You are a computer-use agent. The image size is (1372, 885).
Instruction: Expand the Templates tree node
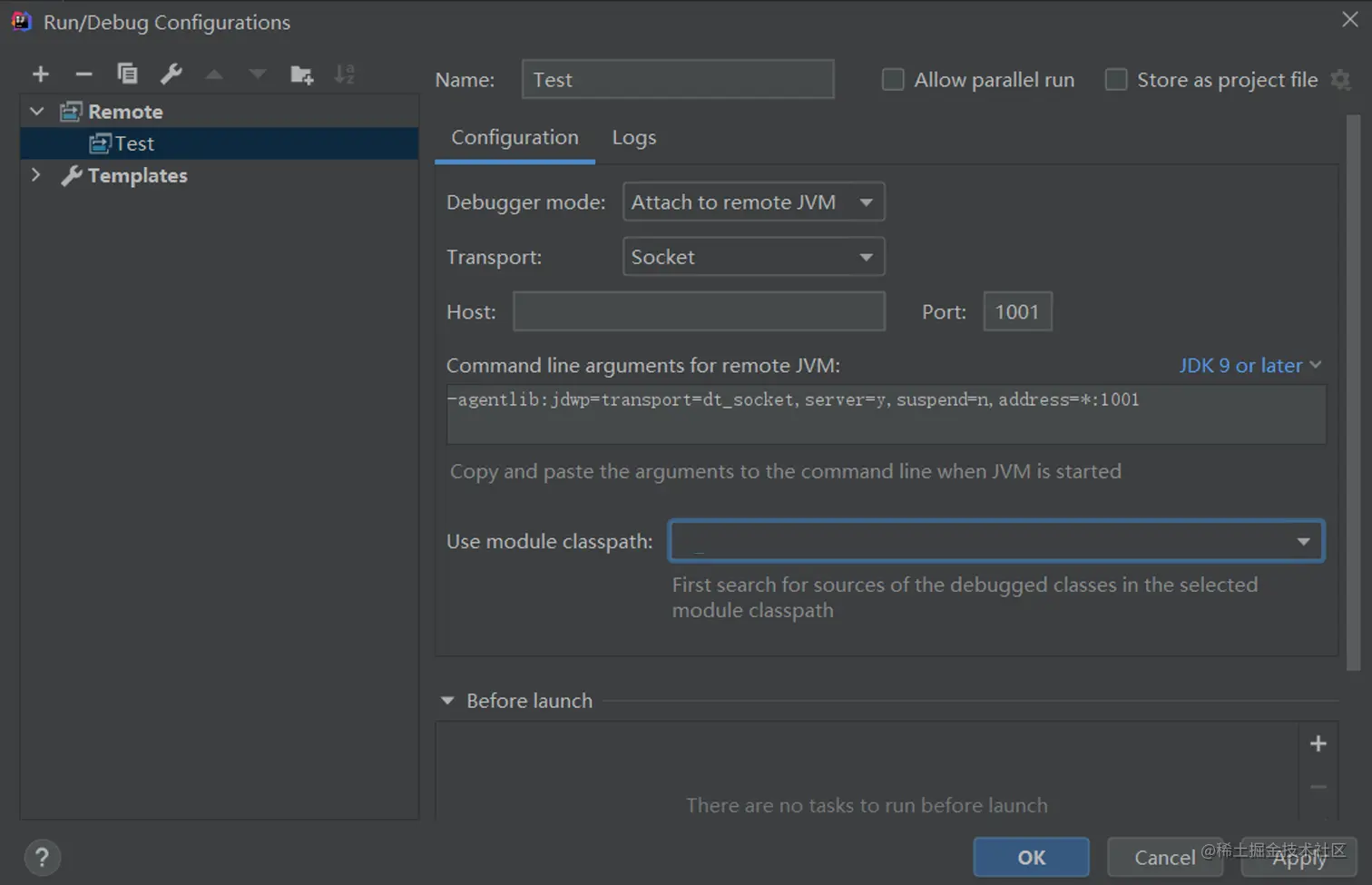point(36,175)
